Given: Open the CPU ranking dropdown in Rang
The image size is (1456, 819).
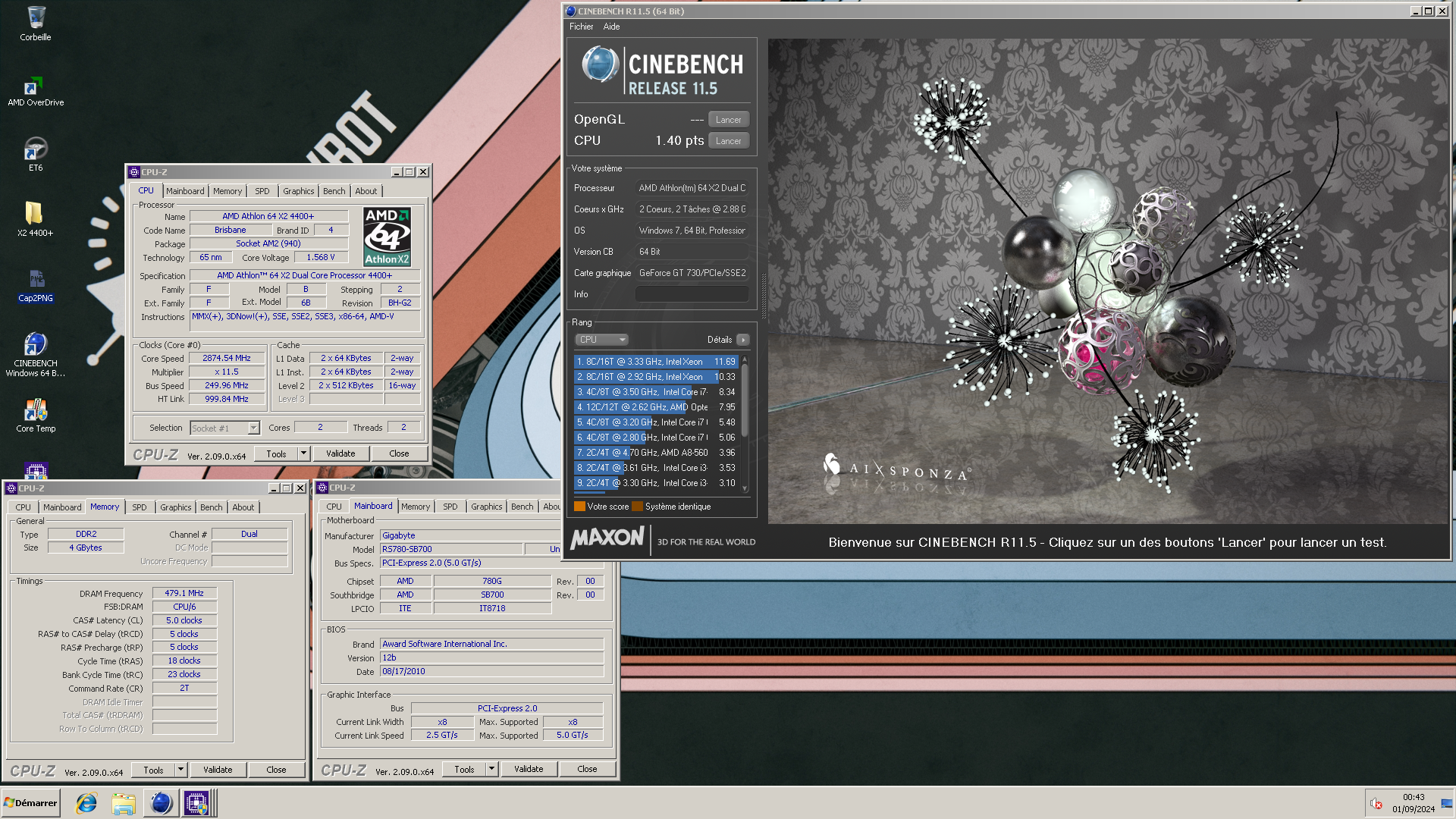Looking at the screenshot, I should click(602, 340).
